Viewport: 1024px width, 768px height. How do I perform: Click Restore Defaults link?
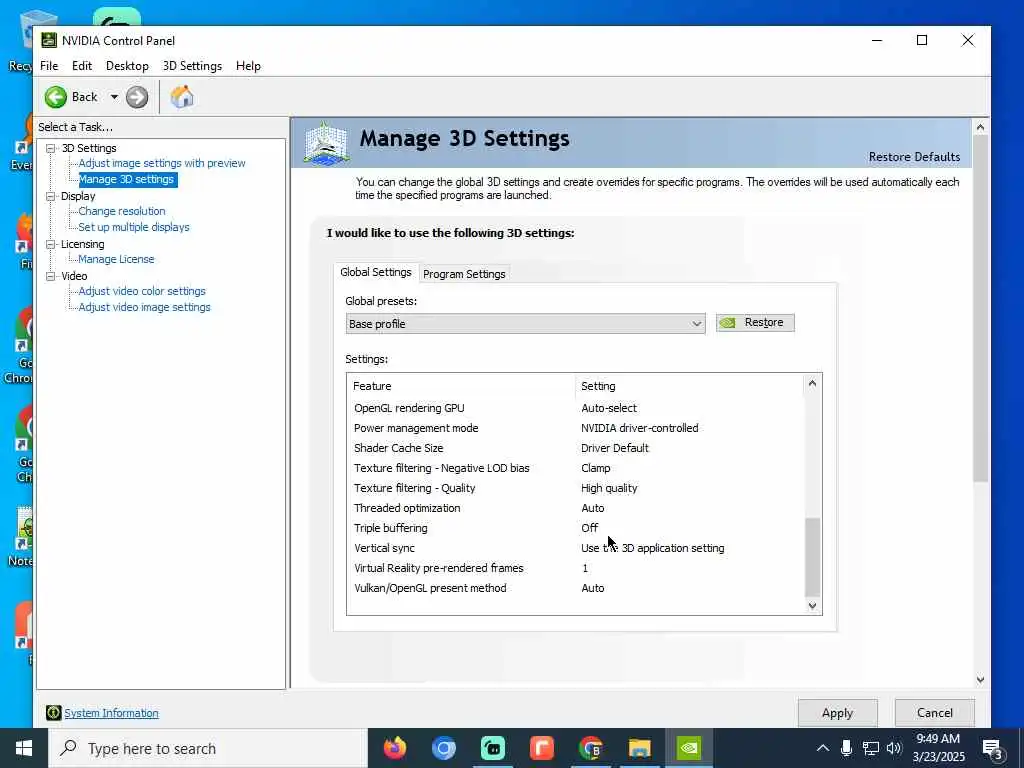click(x=914, y=157)
